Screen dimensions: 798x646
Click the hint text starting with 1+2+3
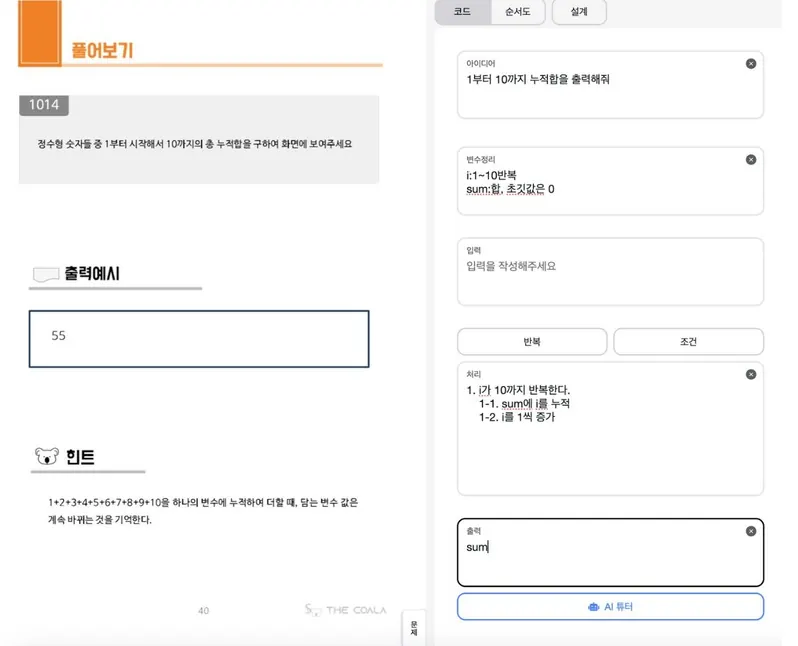tap(203, 511)
